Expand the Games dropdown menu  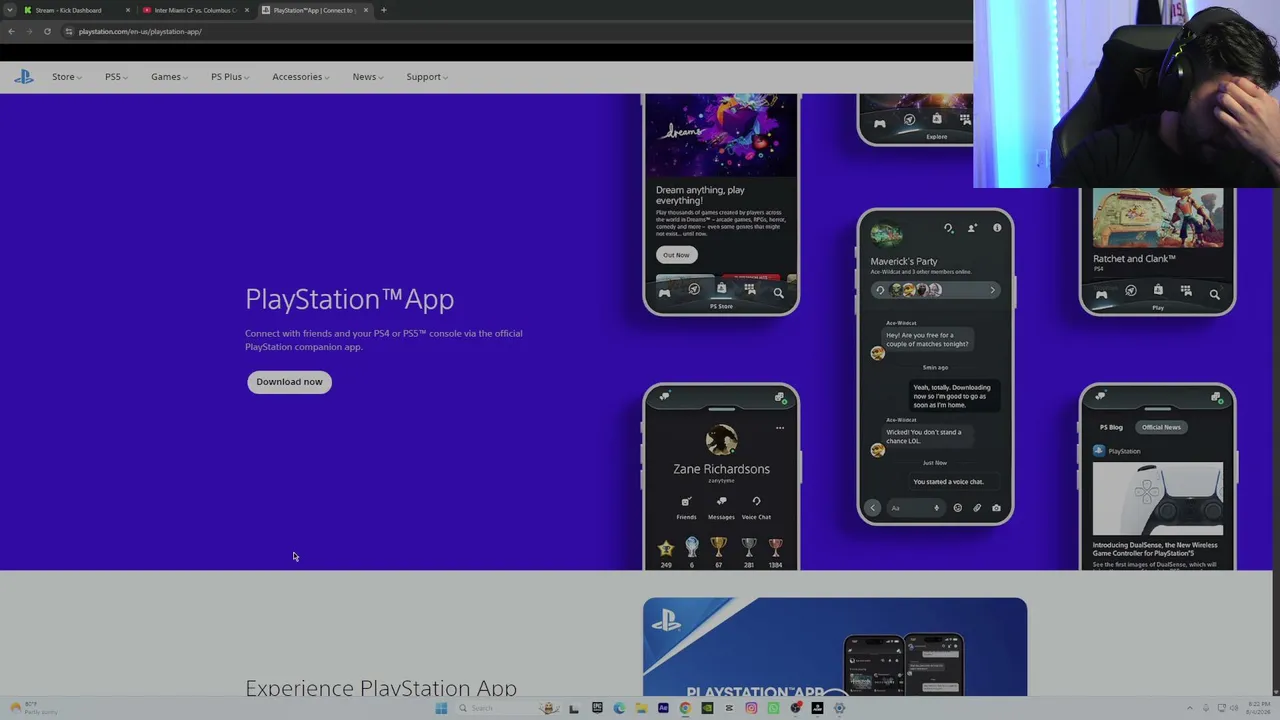click(x=169, y=77)
